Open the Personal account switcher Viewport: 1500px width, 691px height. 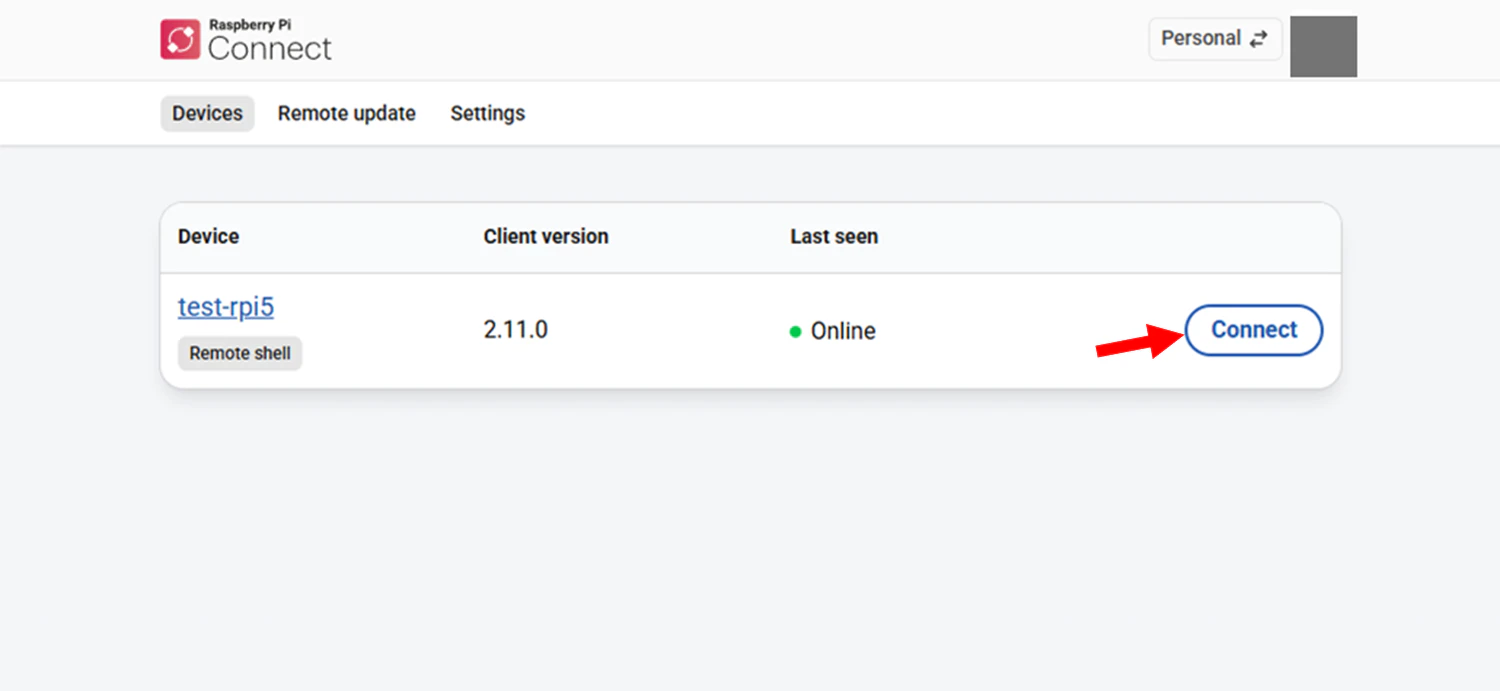(1215, 39)
